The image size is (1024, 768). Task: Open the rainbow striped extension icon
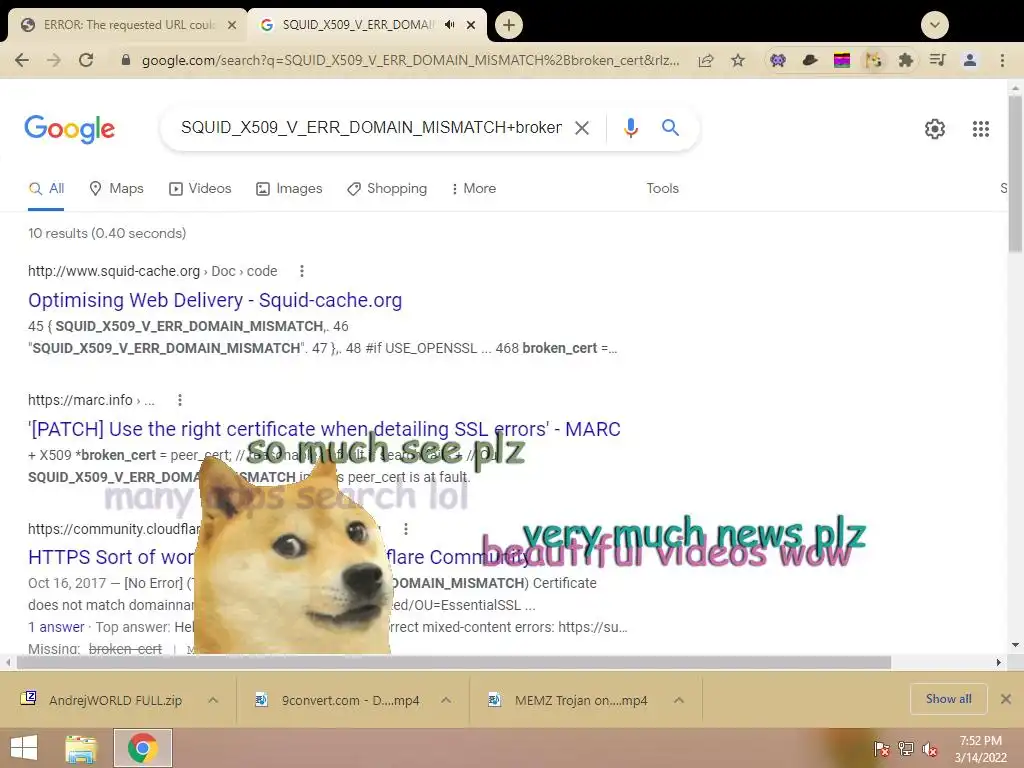coord(842,61)
